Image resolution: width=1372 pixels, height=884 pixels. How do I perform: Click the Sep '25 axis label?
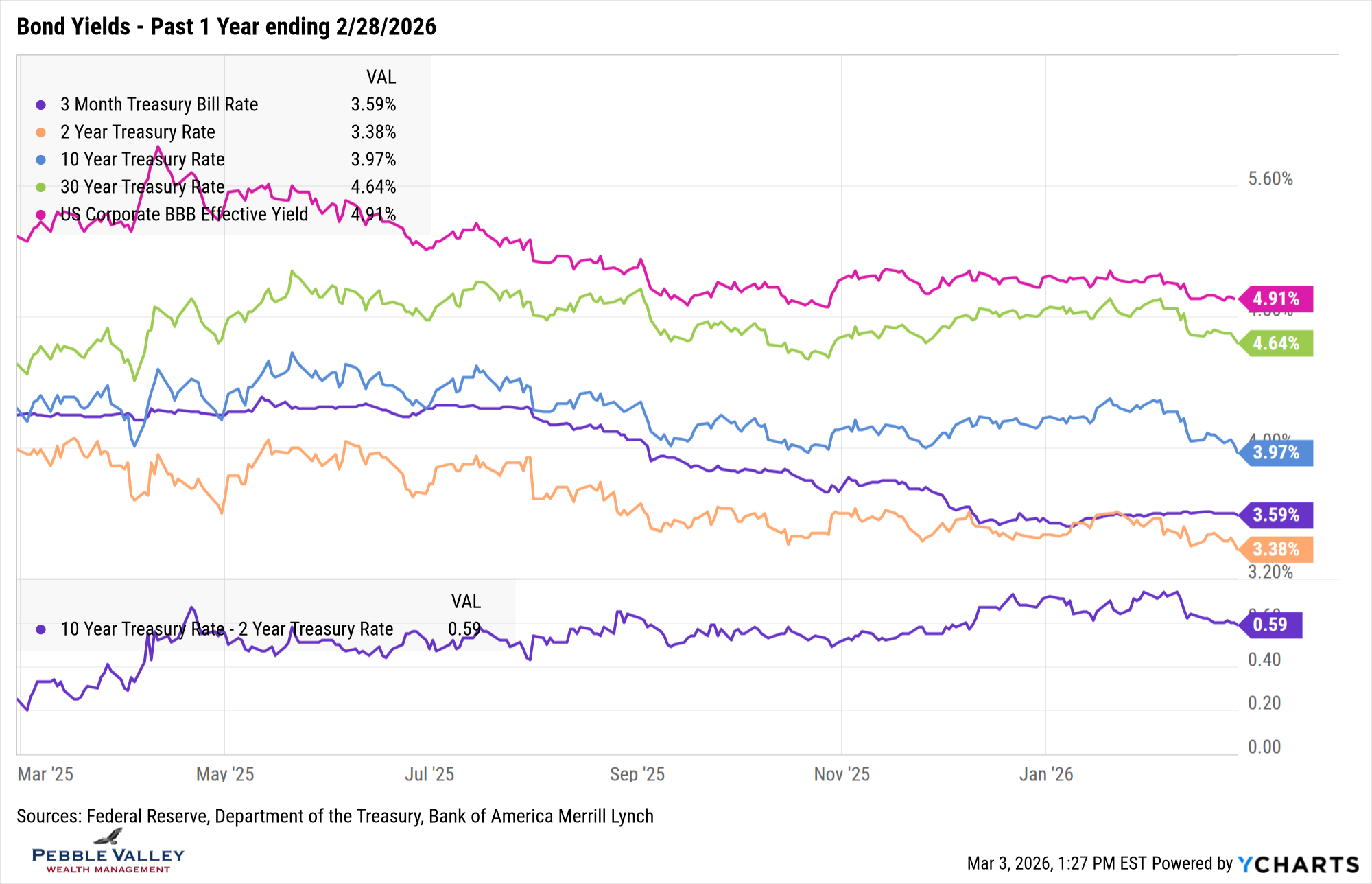pos(637,775)
